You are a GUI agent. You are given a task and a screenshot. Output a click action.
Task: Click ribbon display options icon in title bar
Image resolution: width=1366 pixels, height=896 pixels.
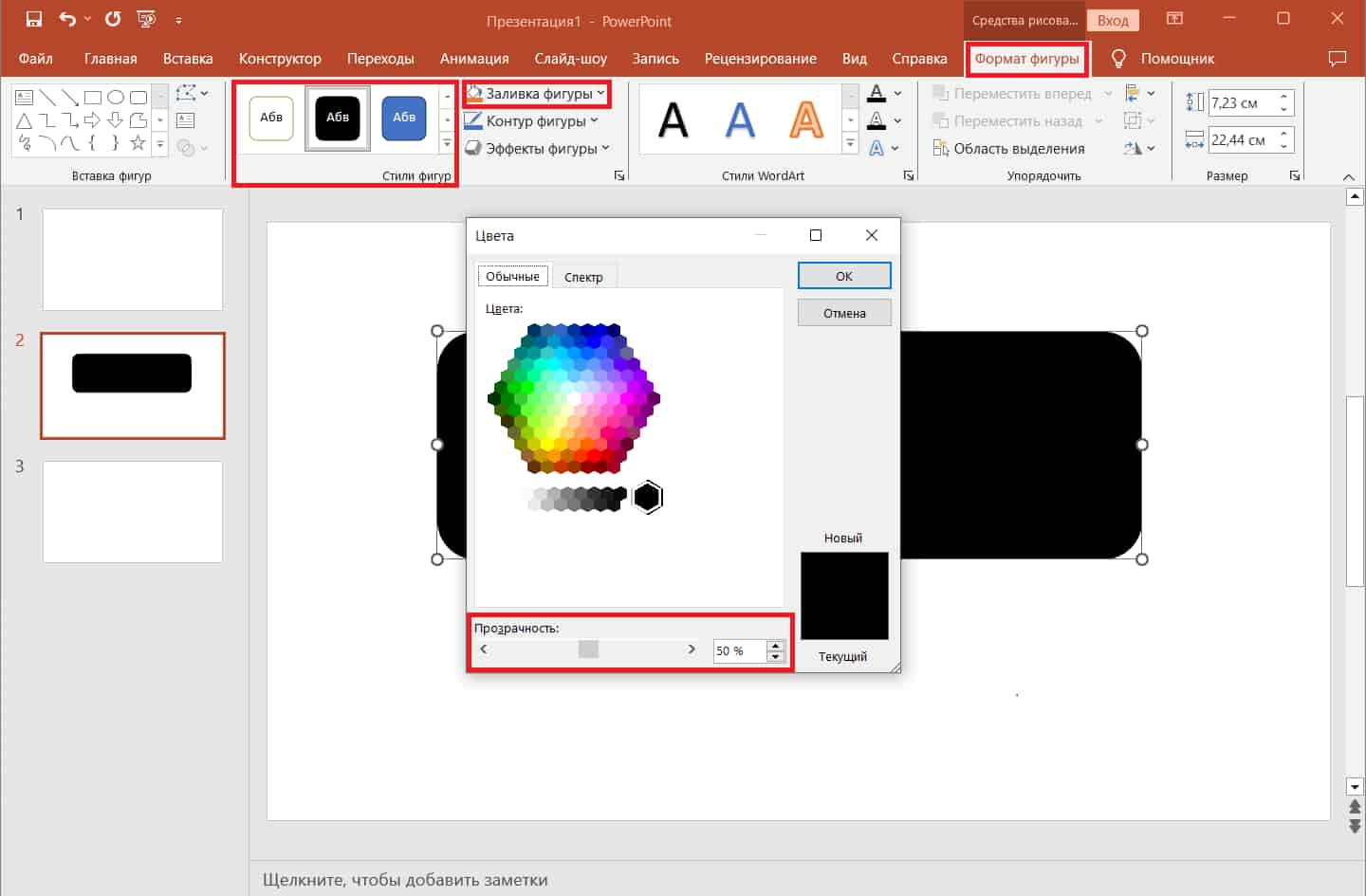pyautogui.click(x=1174, y=19)
